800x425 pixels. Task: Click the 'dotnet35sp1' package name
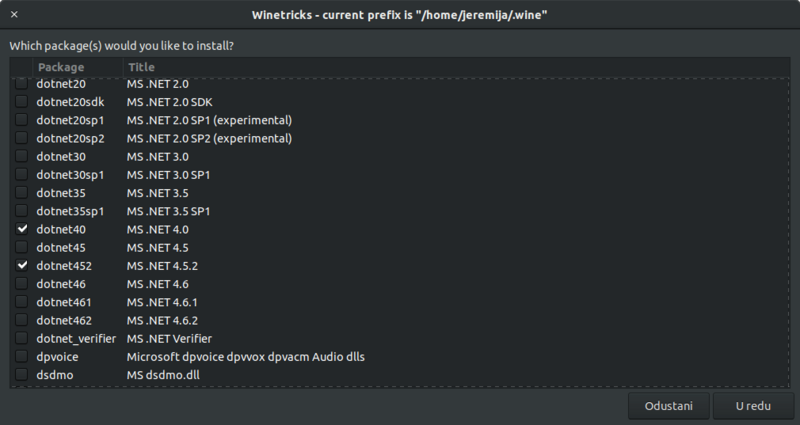(70, 211)
